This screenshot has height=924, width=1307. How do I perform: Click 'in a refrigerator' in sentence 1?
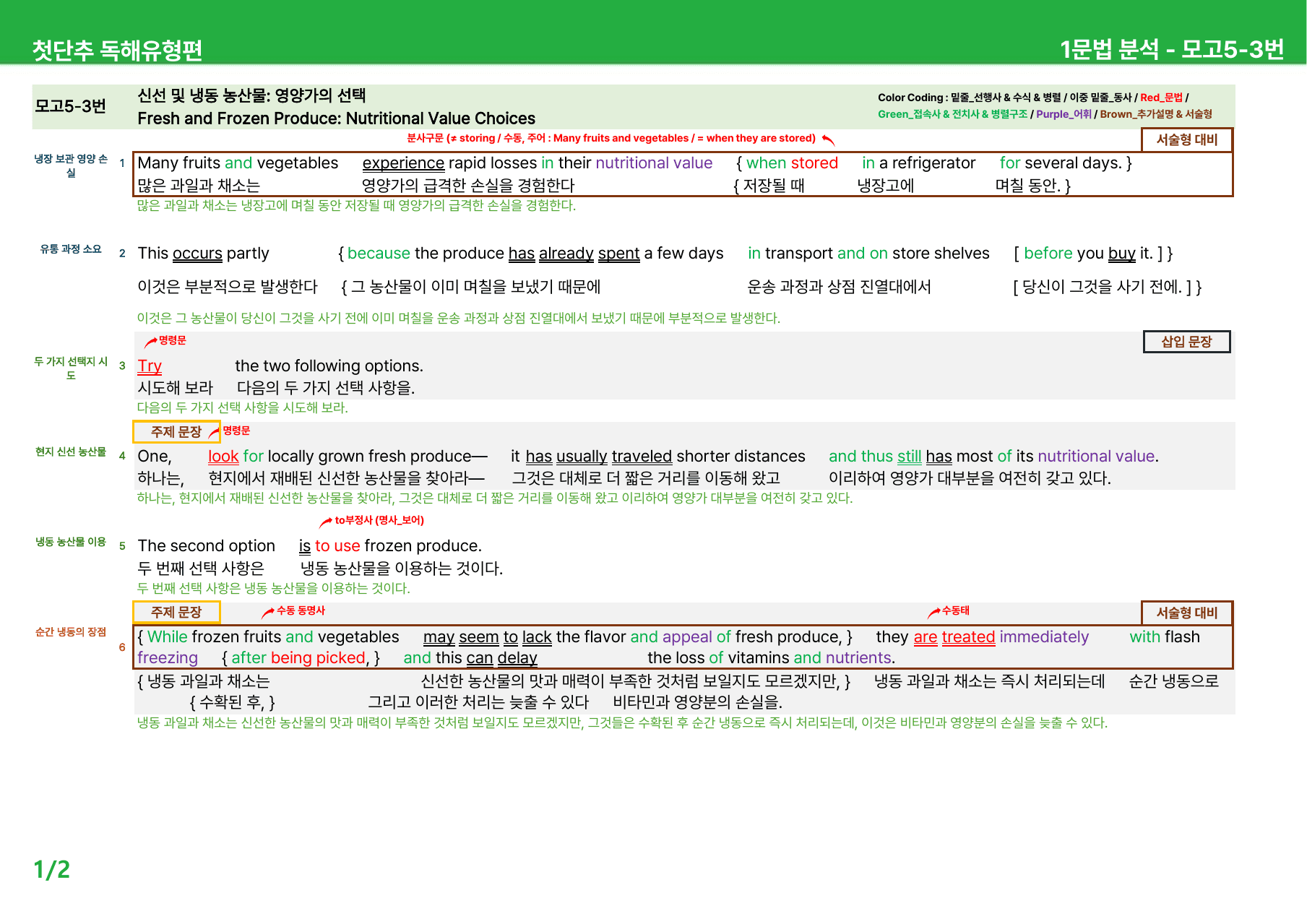918,163
